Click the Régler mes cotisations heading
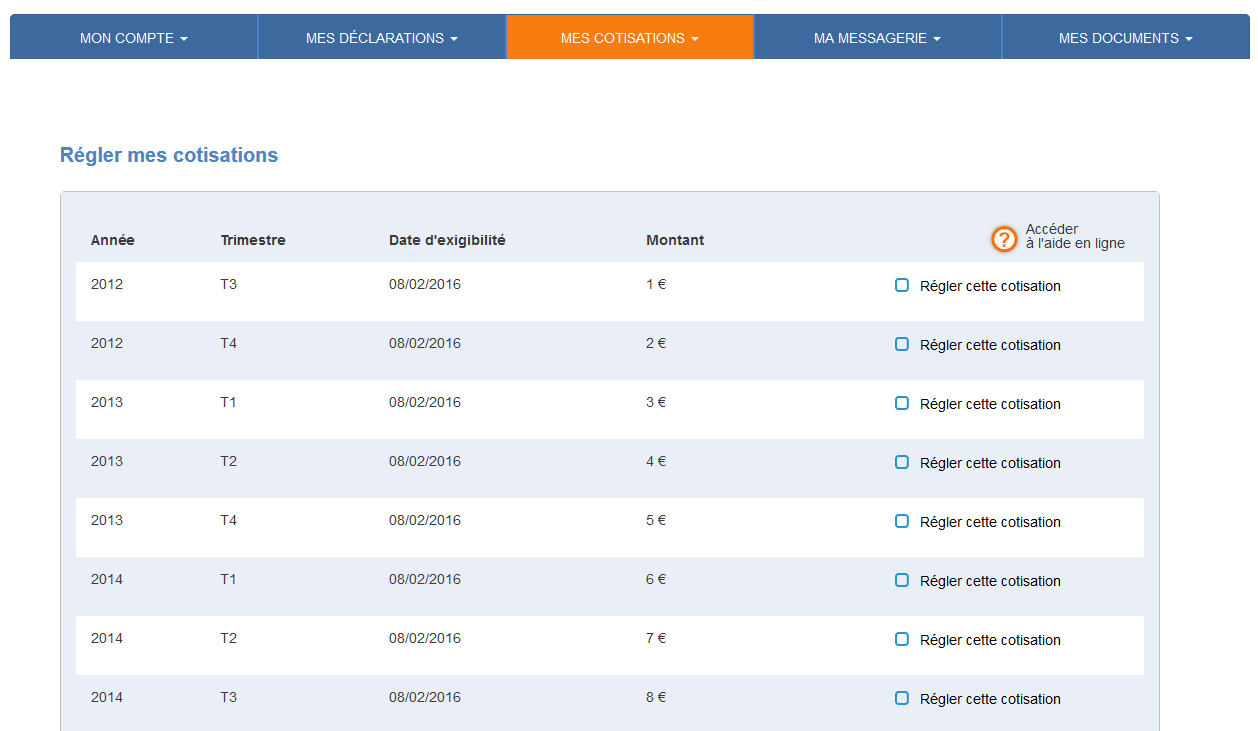This screenshot has width=1258, height=731. [x=169, y=155]
